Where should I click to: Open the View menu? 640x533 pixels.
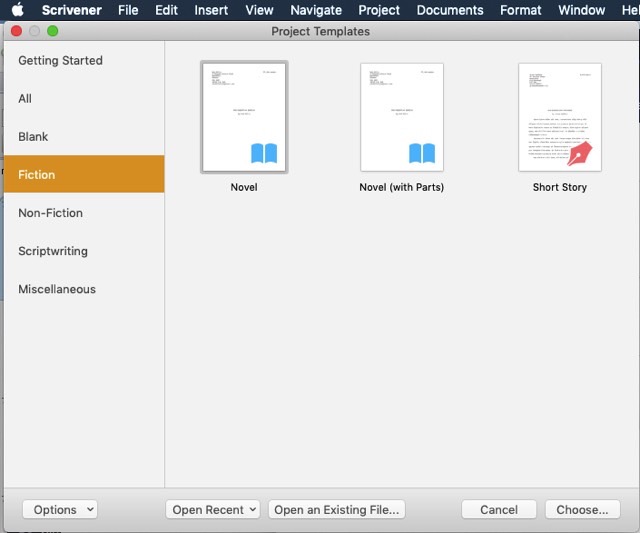point(259,10)
